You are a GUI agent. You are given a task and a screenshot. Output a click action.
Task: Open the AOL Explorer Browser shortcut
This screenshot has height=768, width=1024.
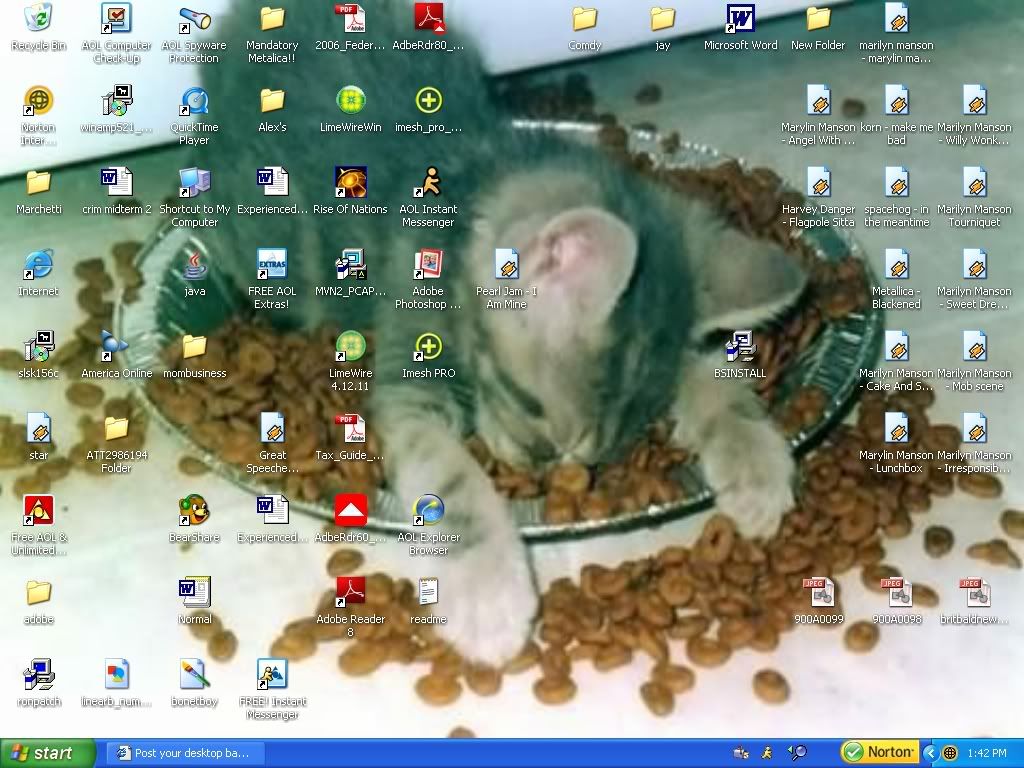(x=428, y=511)
